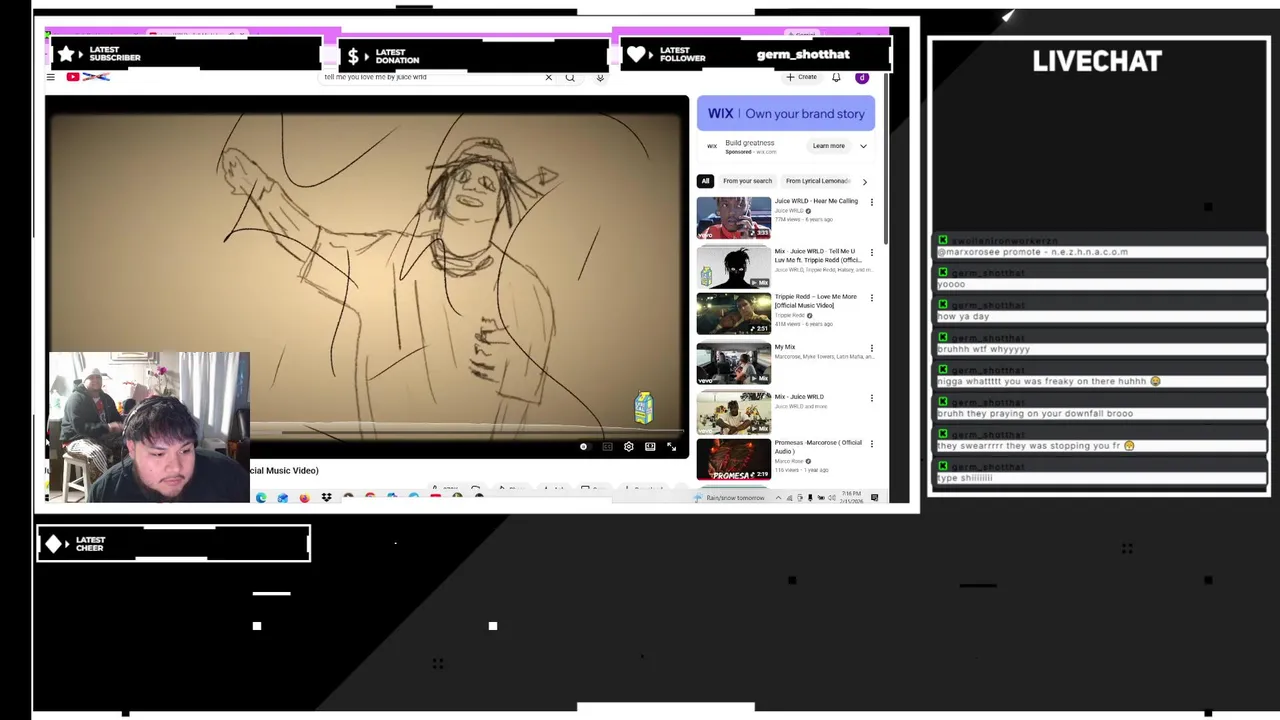Start voice search with the microphone icon
1280x720 pixels.
[599, 77]
